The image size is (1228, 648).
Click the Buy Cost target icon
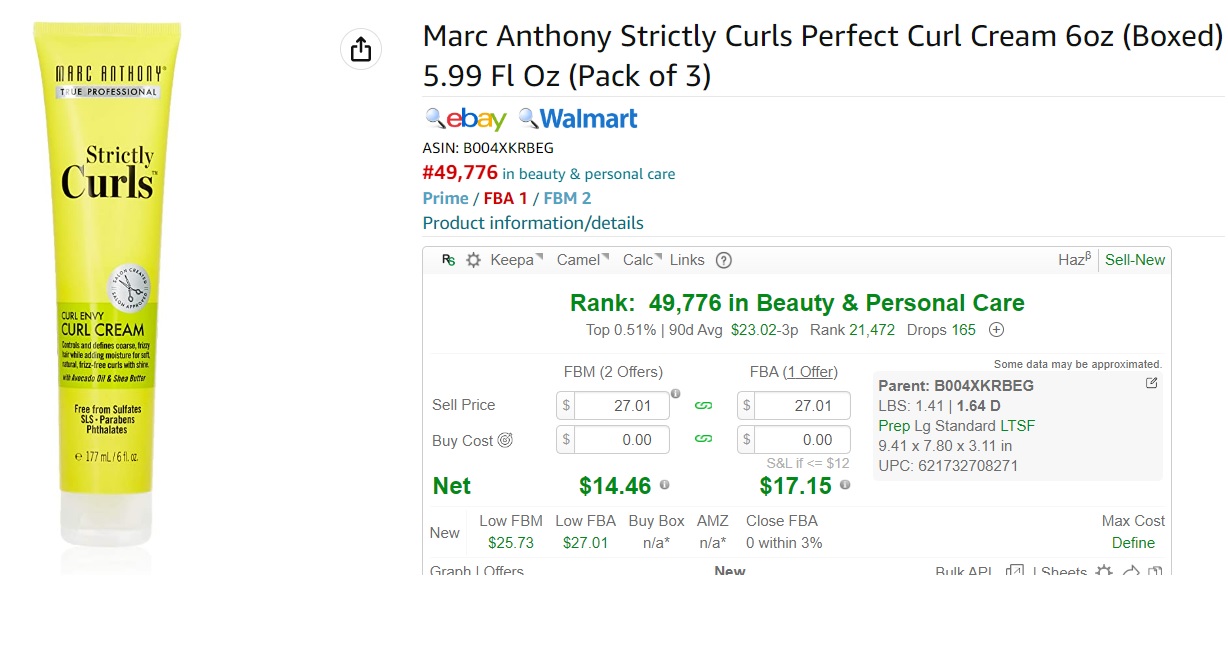pyautogui.click(x=505, y=440)
